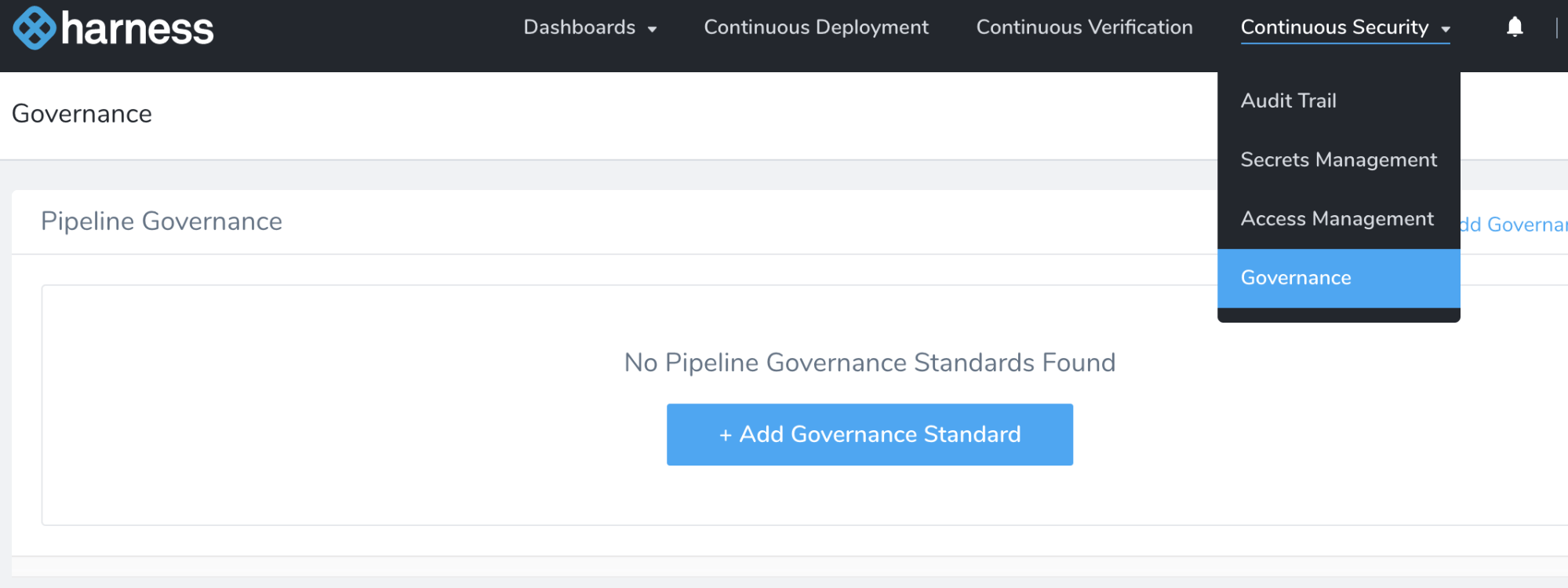Click the partially hidden Add Governance link
Image resolution: width=1568 pixels, height=588 pixels.
click(1513, 225)
